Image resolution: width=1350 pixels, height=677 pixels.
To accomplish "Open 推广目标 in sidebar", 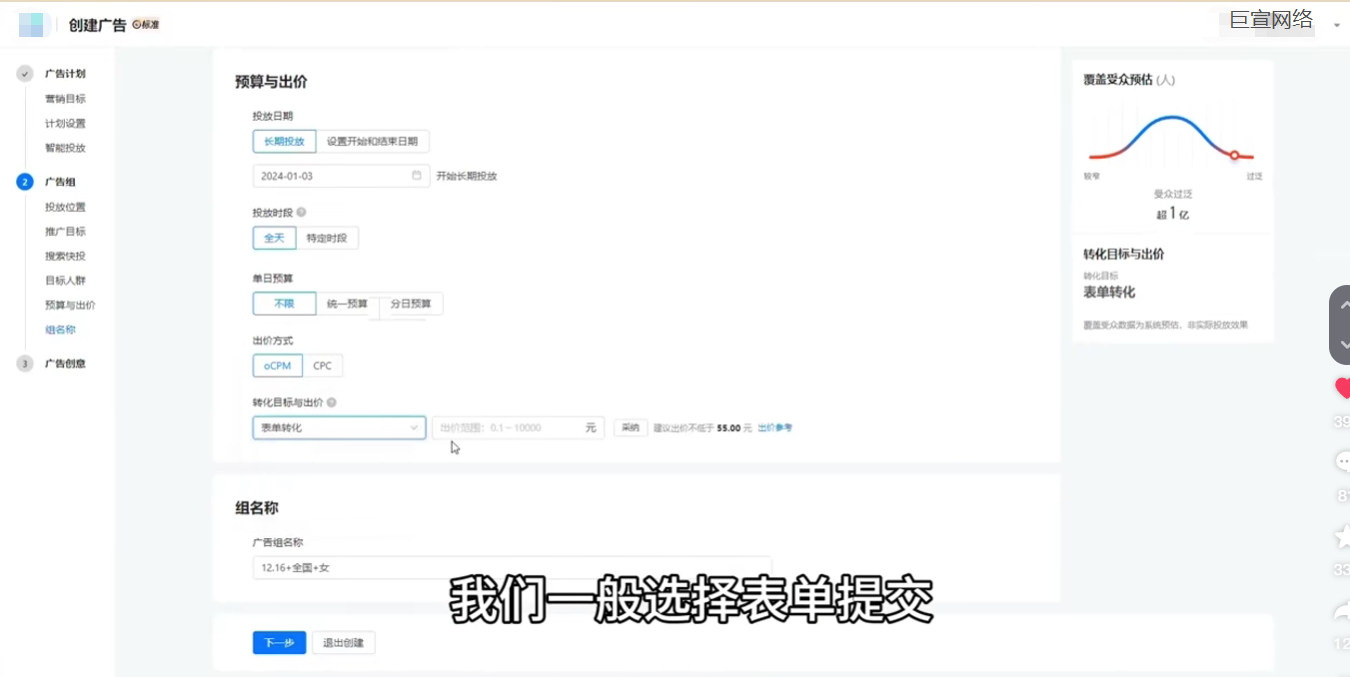I will [x=65, y=232].
